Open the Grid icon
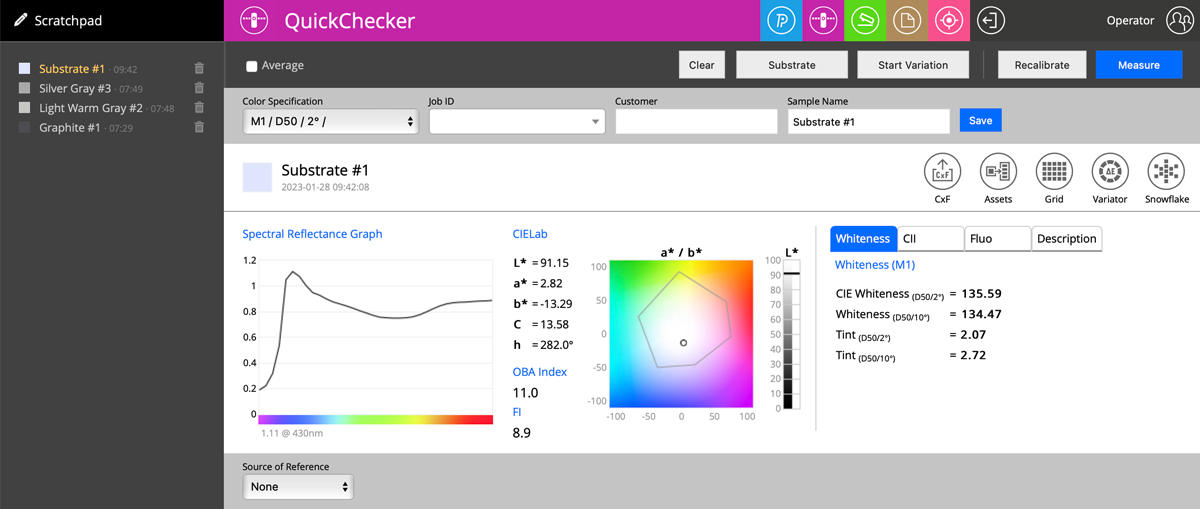The image size is (1200, 509). pos(1054,172)
